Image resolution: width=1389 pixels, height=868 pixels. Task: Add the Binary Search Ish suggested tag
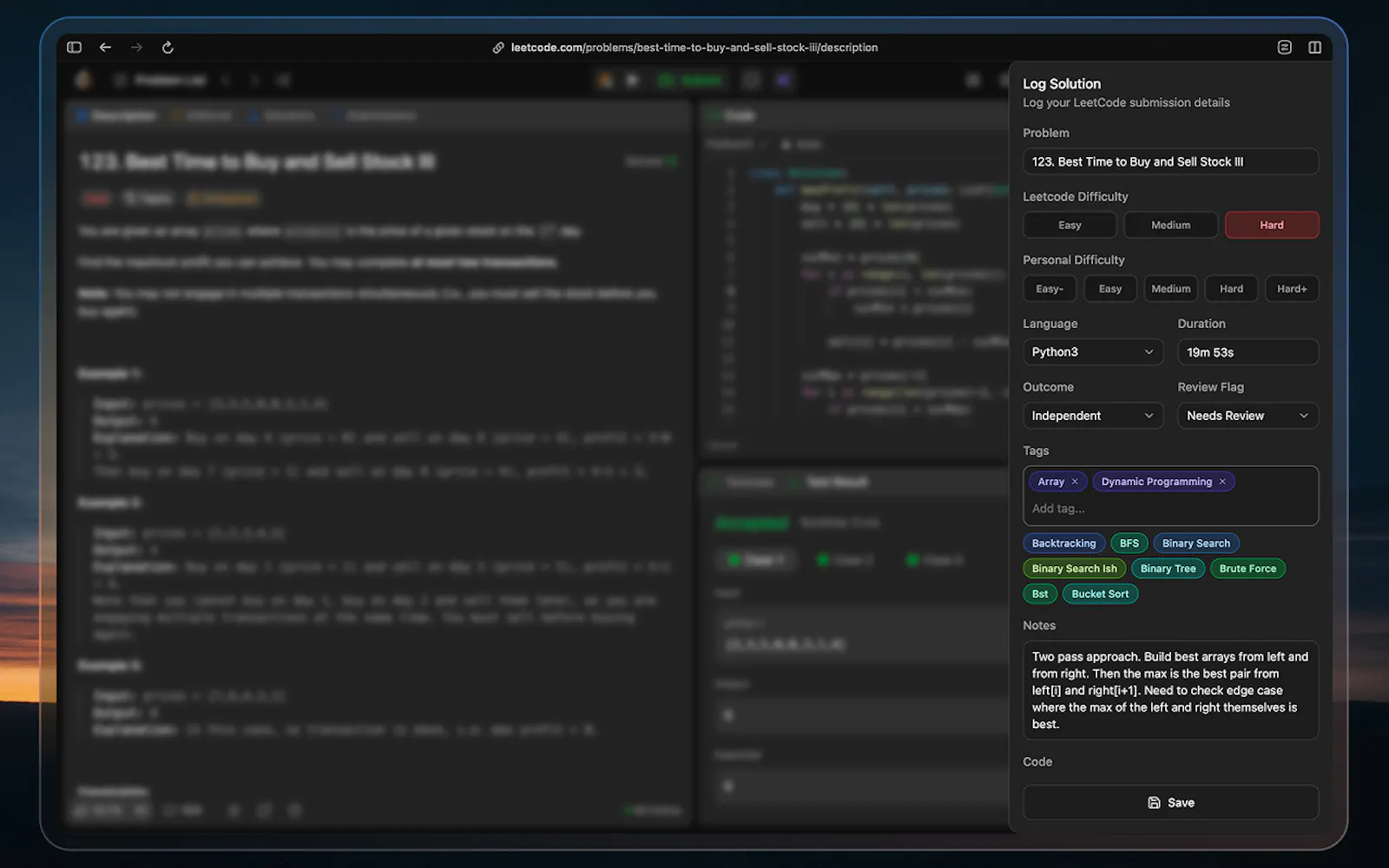point(1075,569)
